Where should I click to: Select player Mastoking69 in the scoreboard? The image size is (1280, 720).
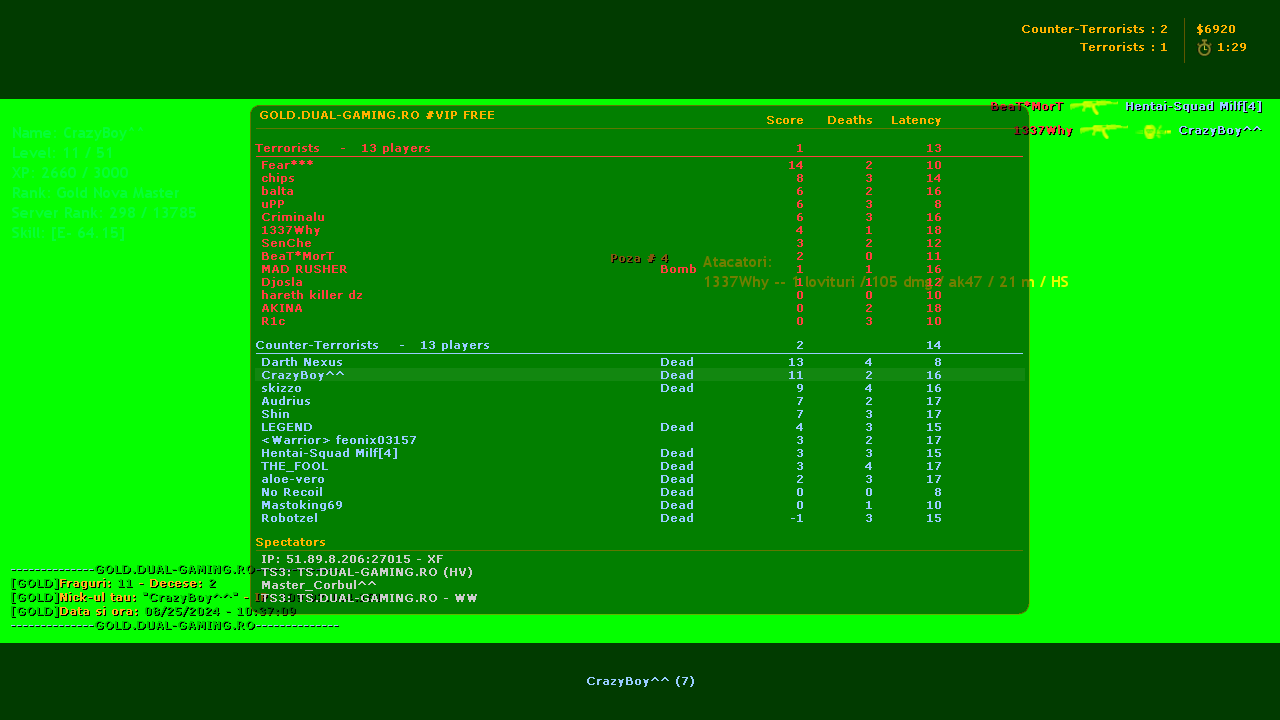(x=302, y=505)
